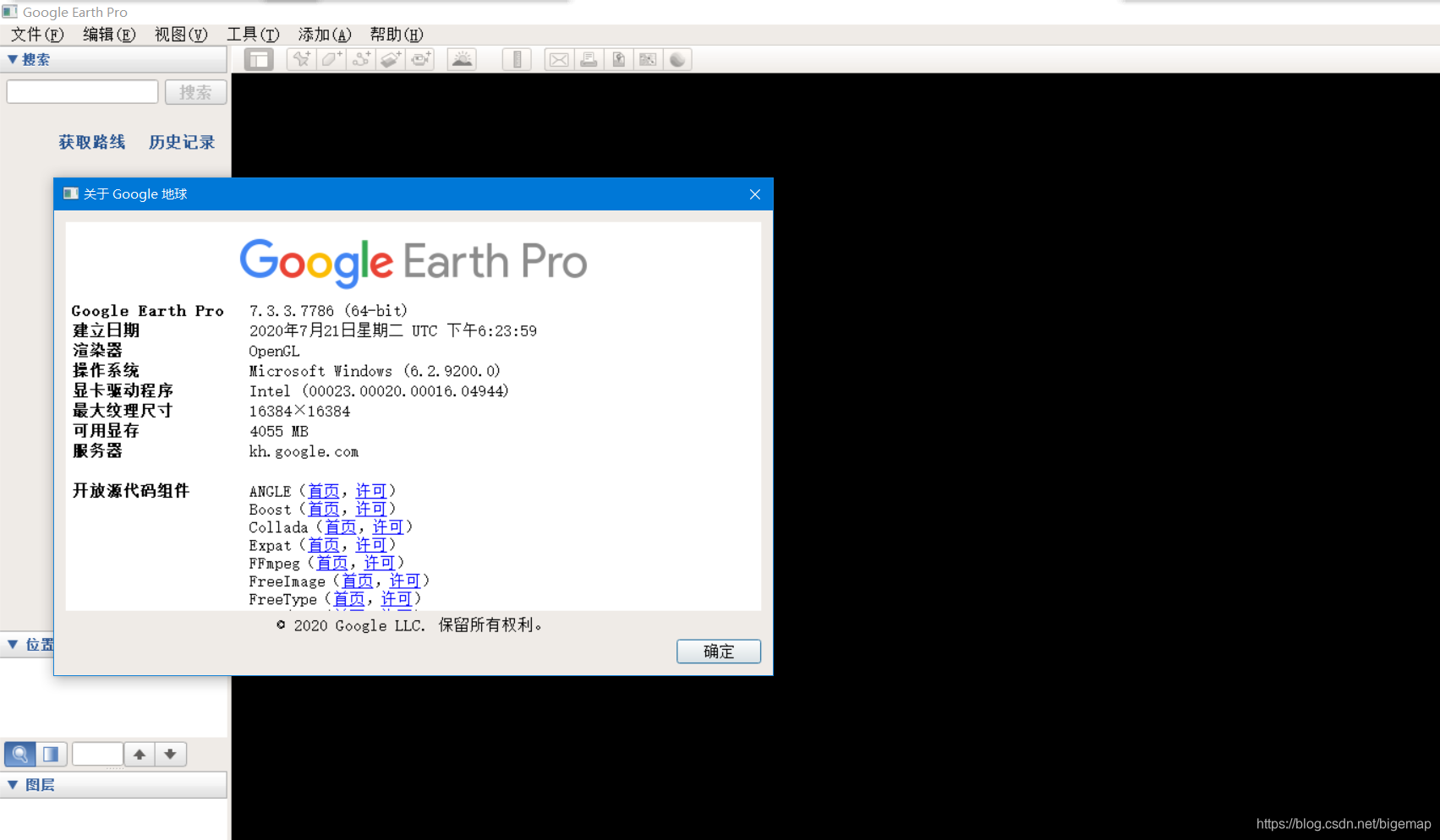Viewport: 1440px width, 840px height.
Task: Click the 获取路线 link
Action: pyautogui.click(x=92, y=142)
